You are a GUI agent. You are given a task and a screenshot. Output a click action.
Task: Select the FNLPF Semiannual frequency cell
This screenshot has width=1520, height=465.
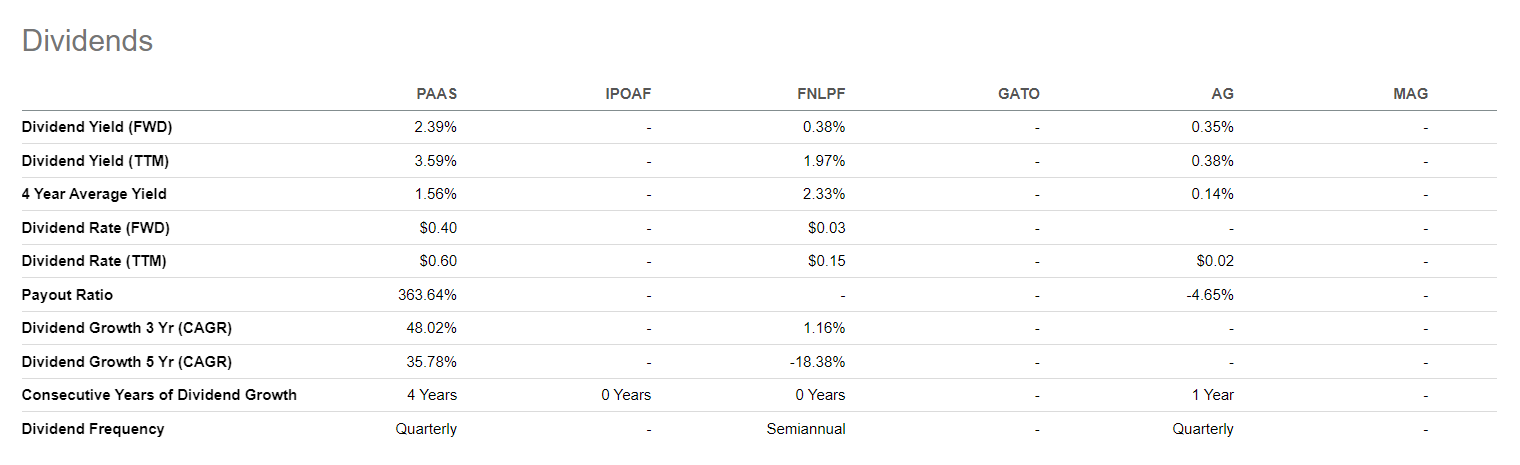(806, 429)
